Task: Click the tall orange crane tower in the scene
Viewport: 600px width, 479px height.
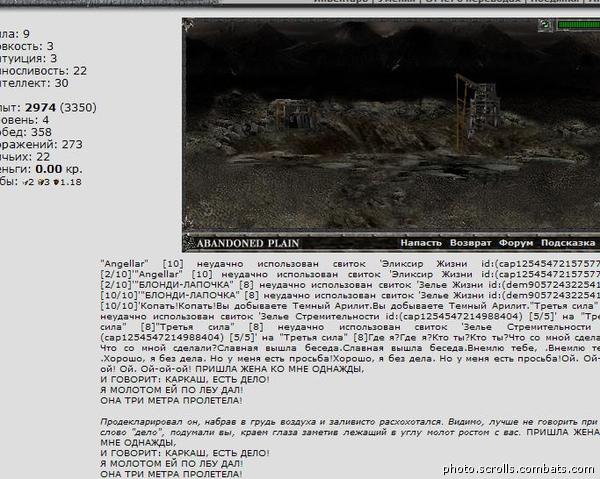Action: click(x=478, y=112)
